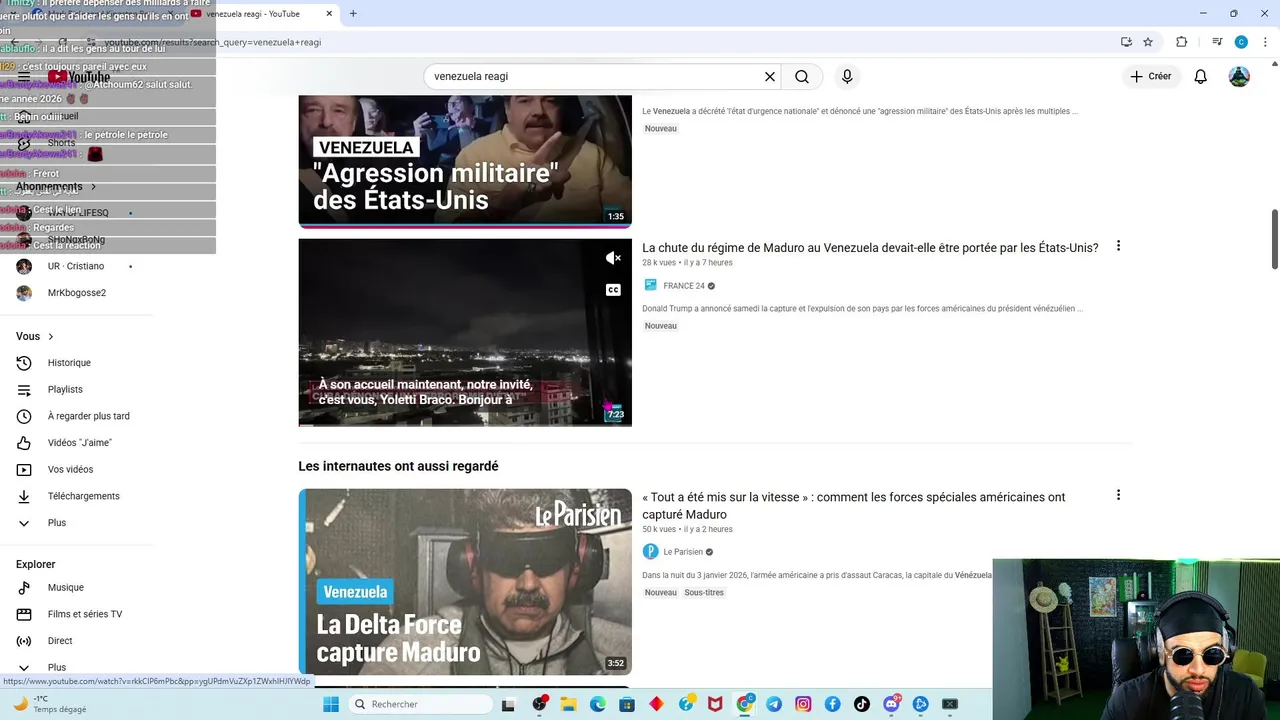Open Discord from taskbar
Screen dimensions: 1280x720
891,704
